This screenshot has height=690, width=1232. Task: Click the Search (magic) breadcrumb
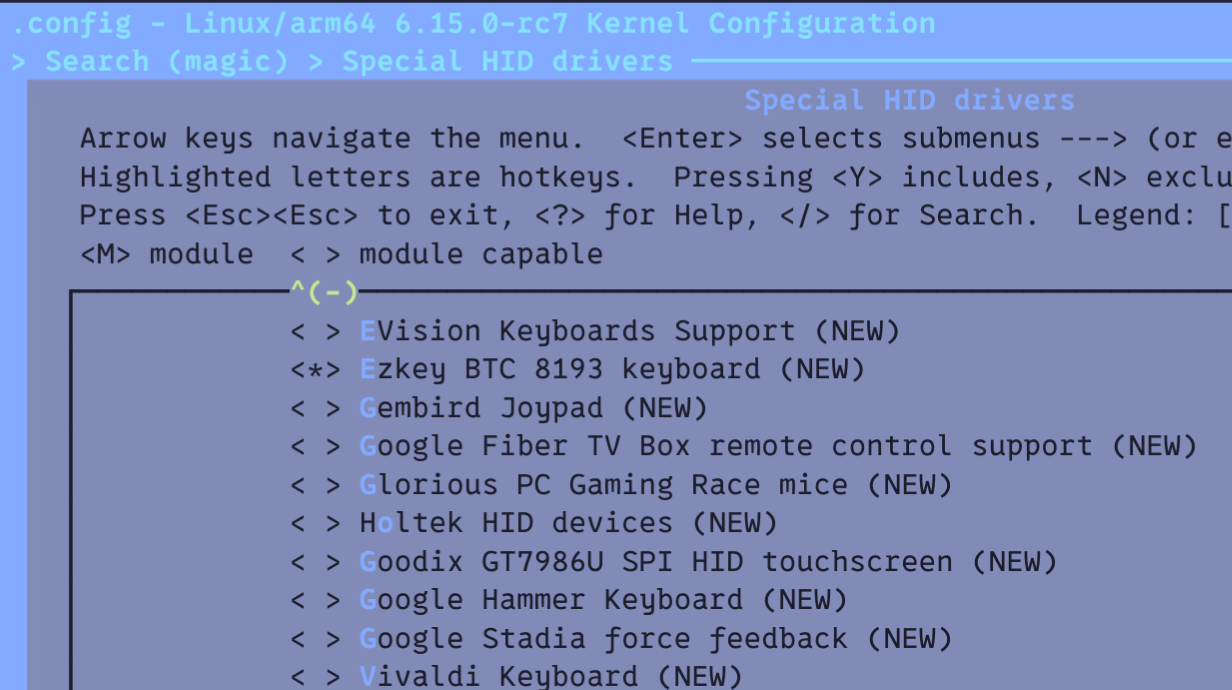point(166,61)
